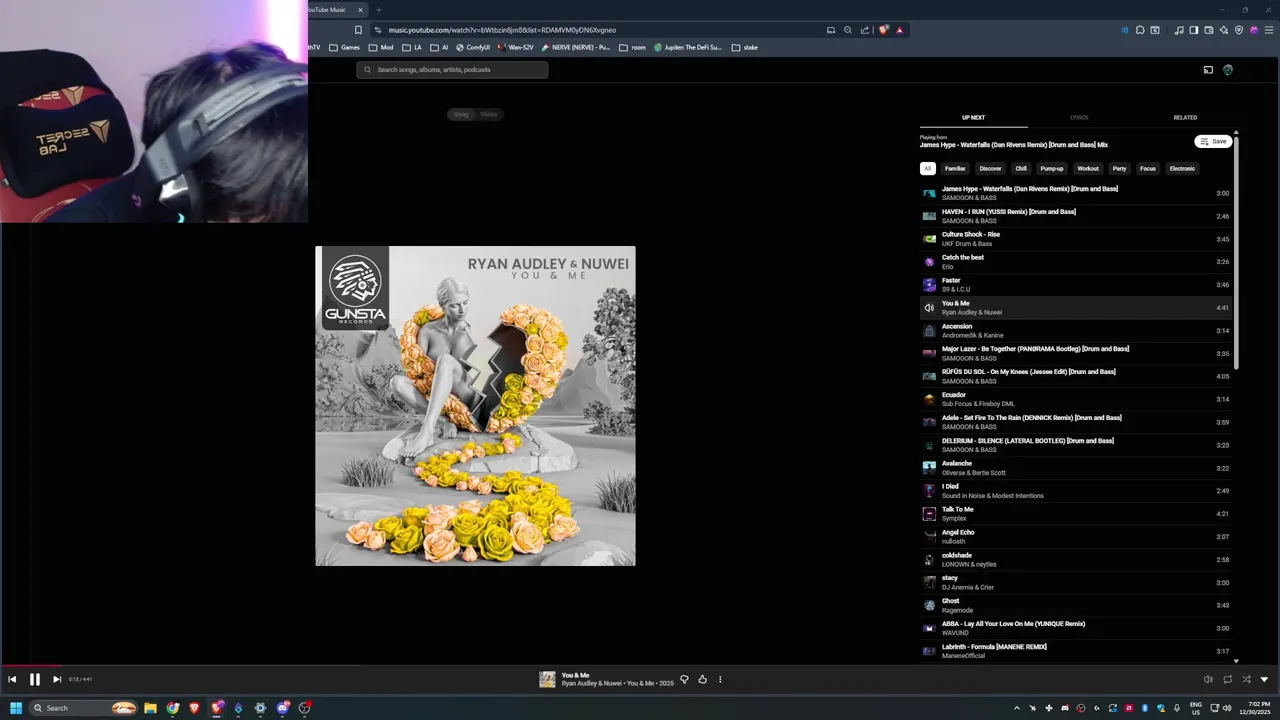This screenshot has height=720, width=1280.
Task: Play Angel Echo by nulloath
Action: pyautogui.click(x=1076, y=537)
